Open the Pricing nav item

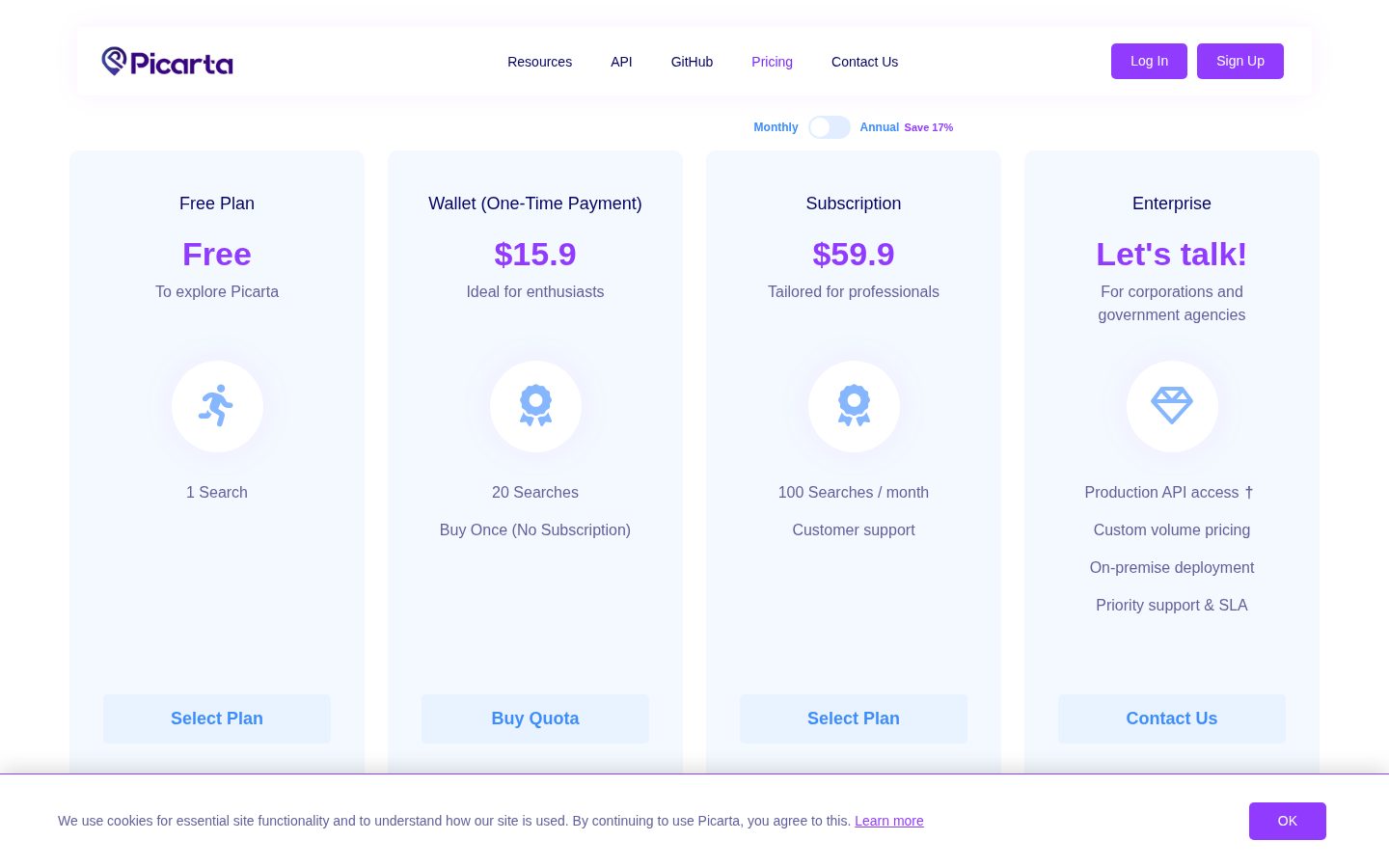(772, 62)
